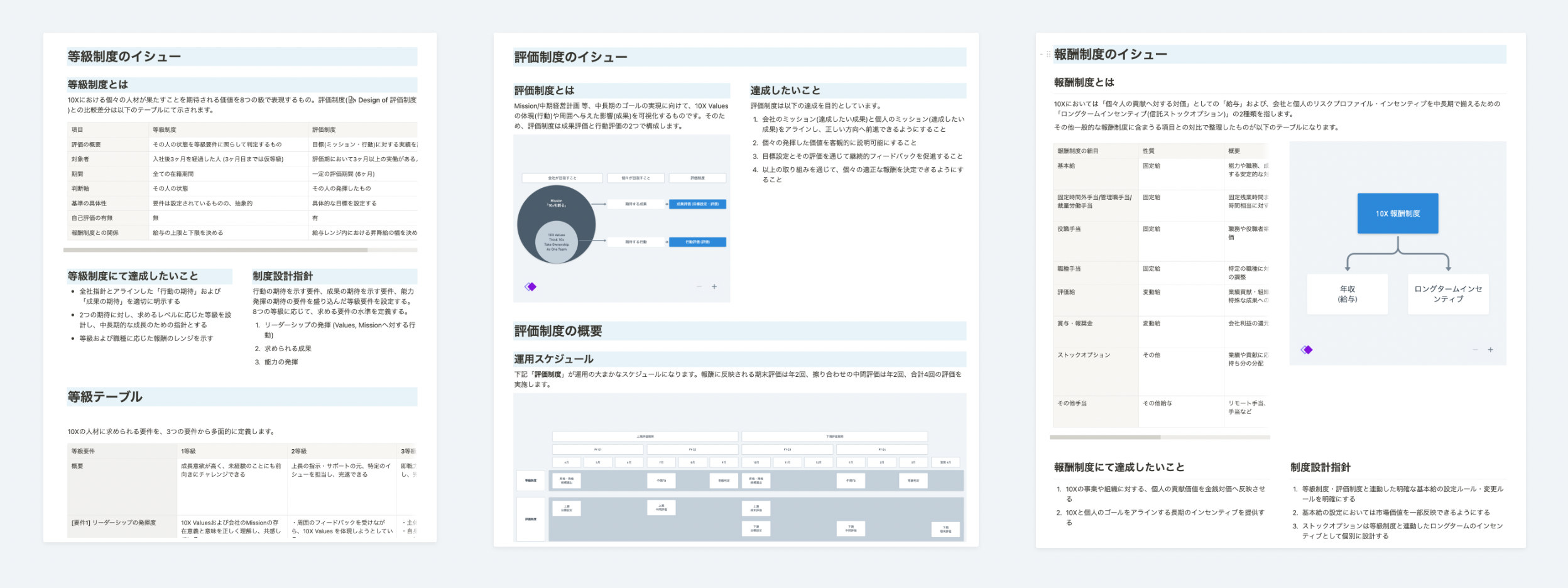Click the 判断軸 row label cell

point(107,188)
